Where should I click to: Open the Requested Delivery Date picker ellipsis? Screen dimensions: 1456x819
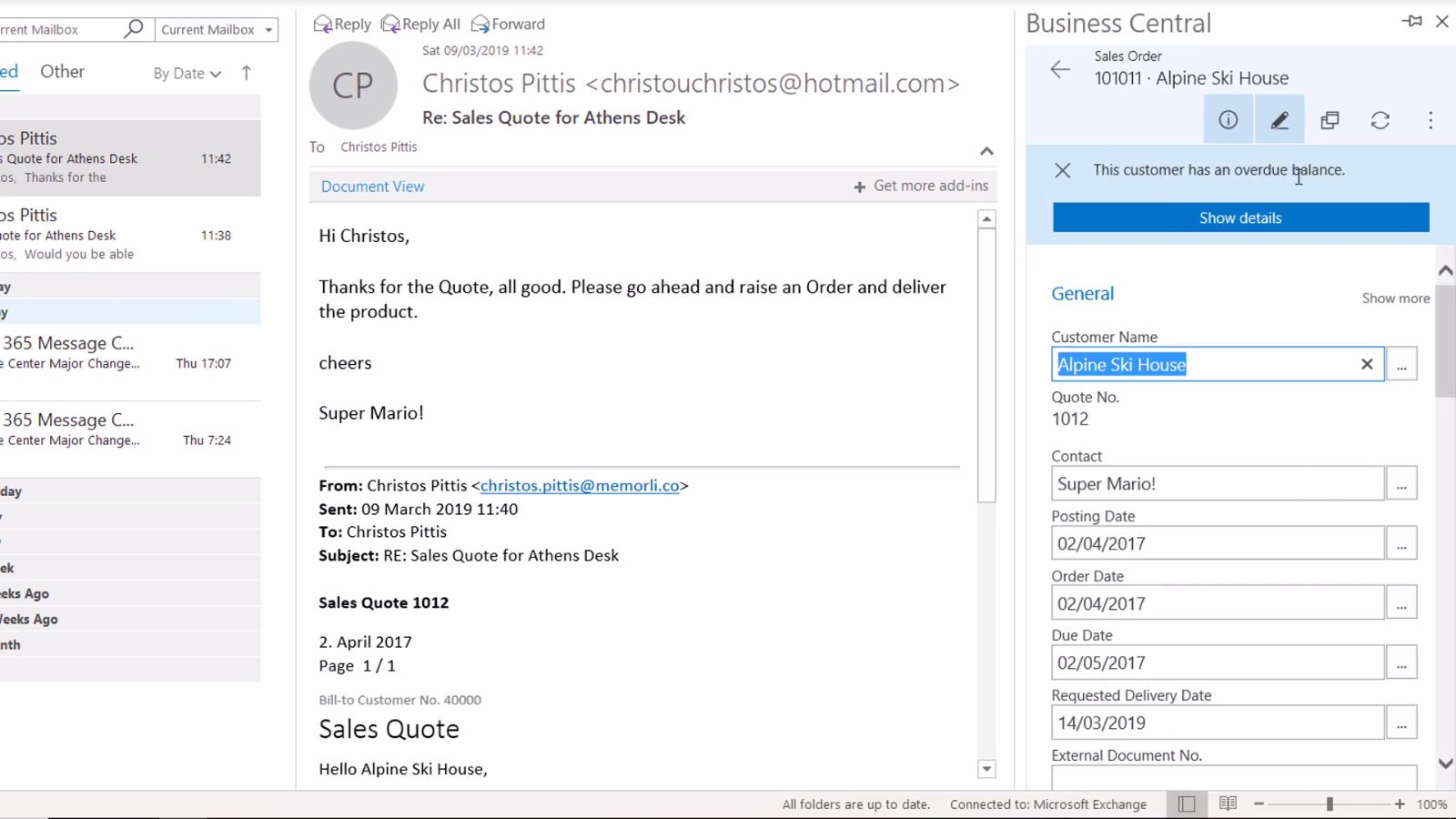click(1401, 723)
